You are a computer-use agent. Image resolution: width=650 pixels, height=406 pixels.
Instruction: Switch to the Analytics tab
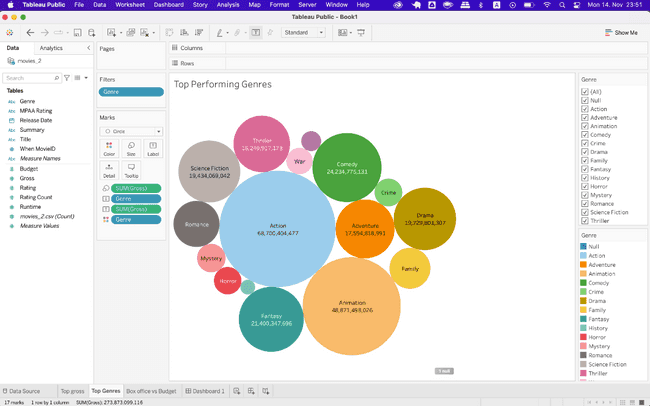click(x=51, y=48)
